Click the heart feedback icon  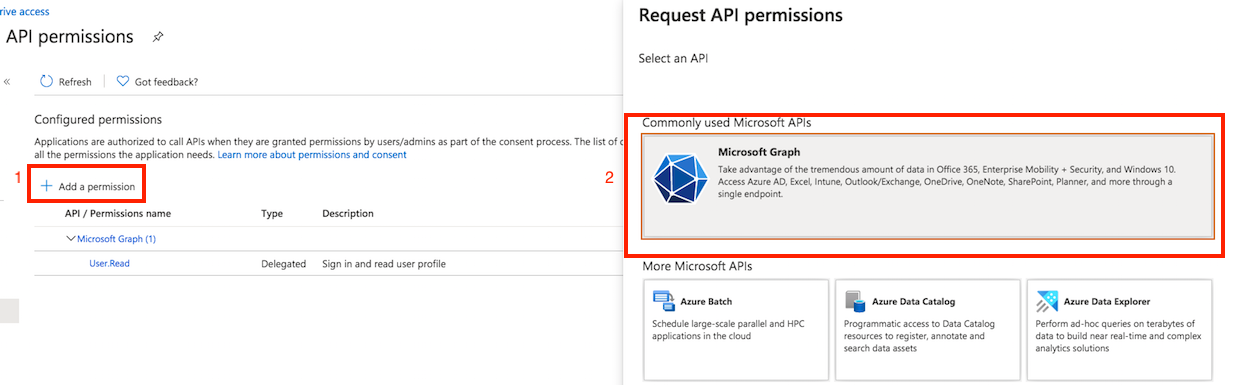point(123,81)
